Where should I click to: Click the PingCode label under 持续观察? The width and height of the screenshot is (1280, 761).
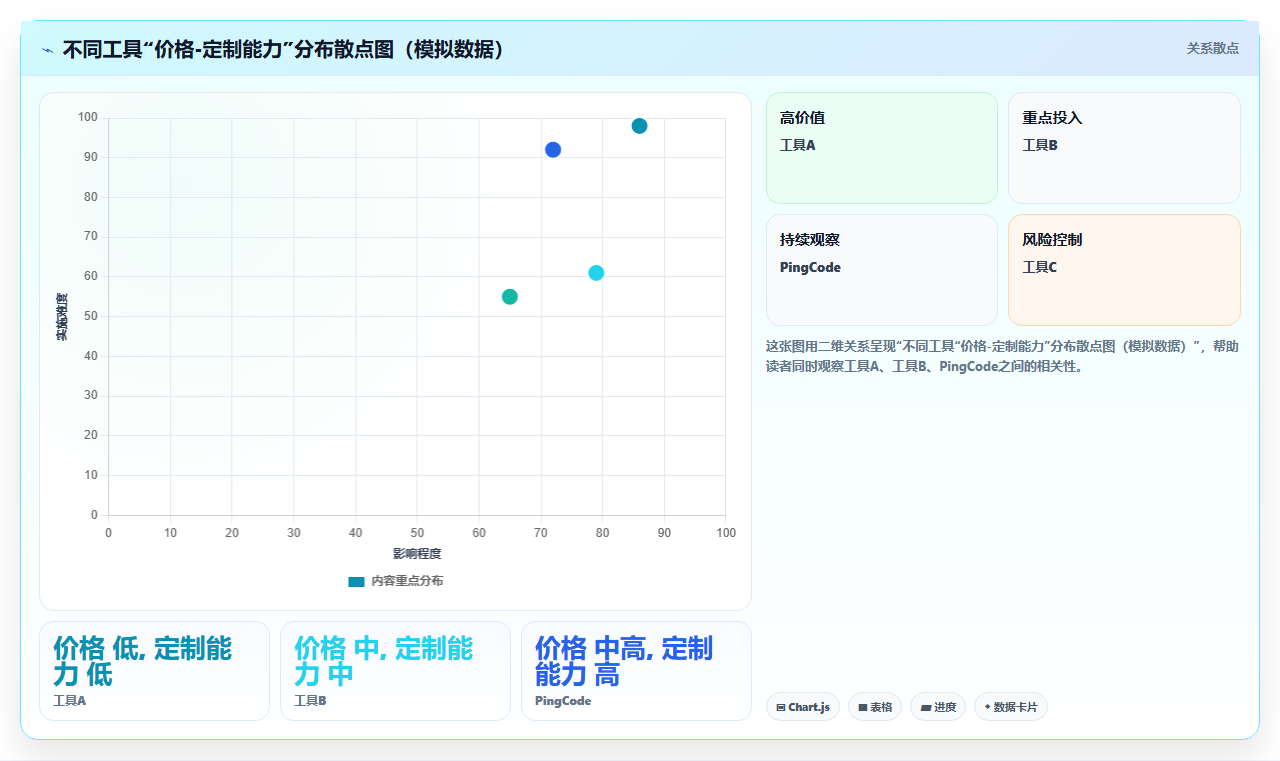[810, 267]
